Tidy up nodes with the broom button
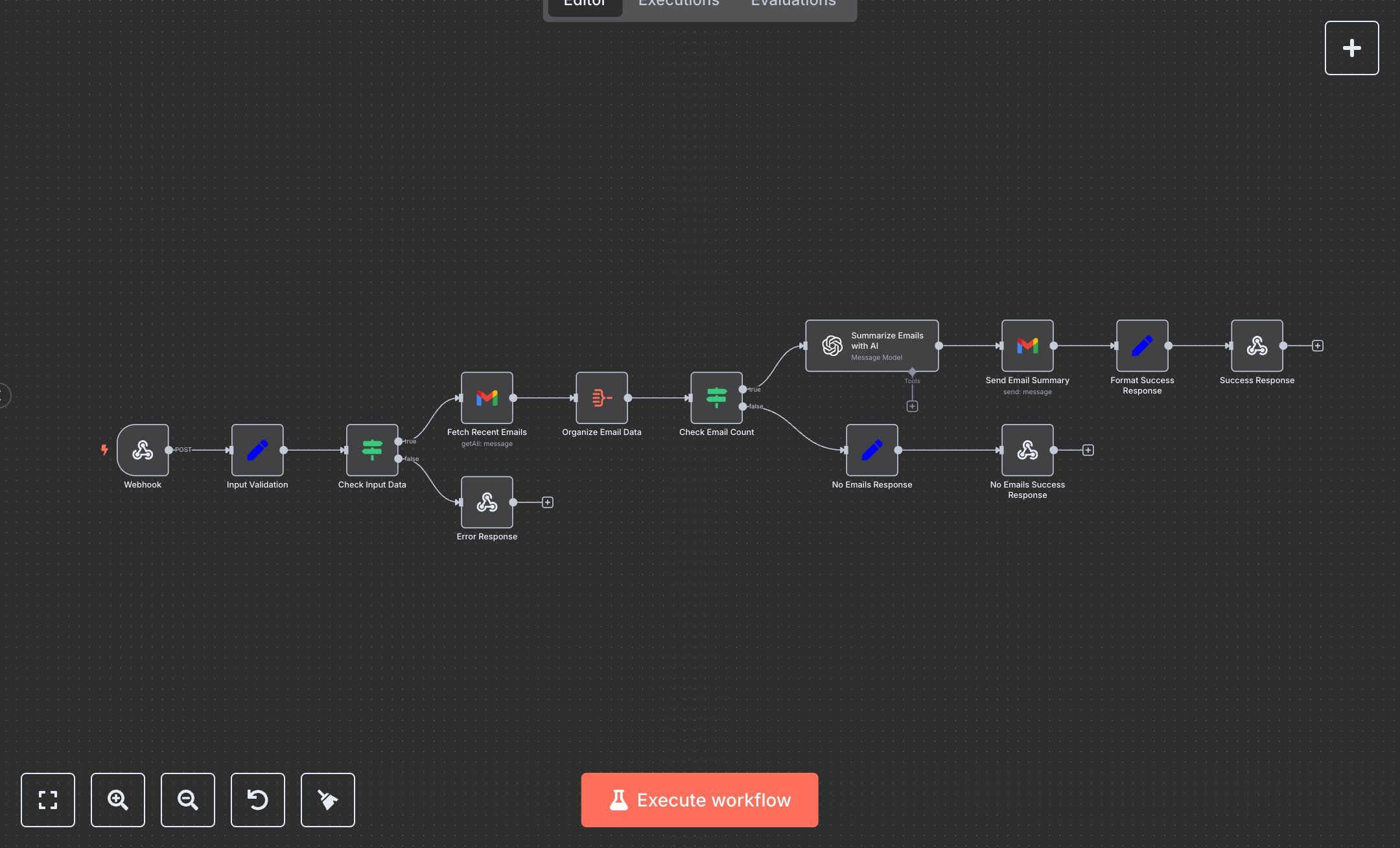The image size is (1400, 848). tap(328, 799)
